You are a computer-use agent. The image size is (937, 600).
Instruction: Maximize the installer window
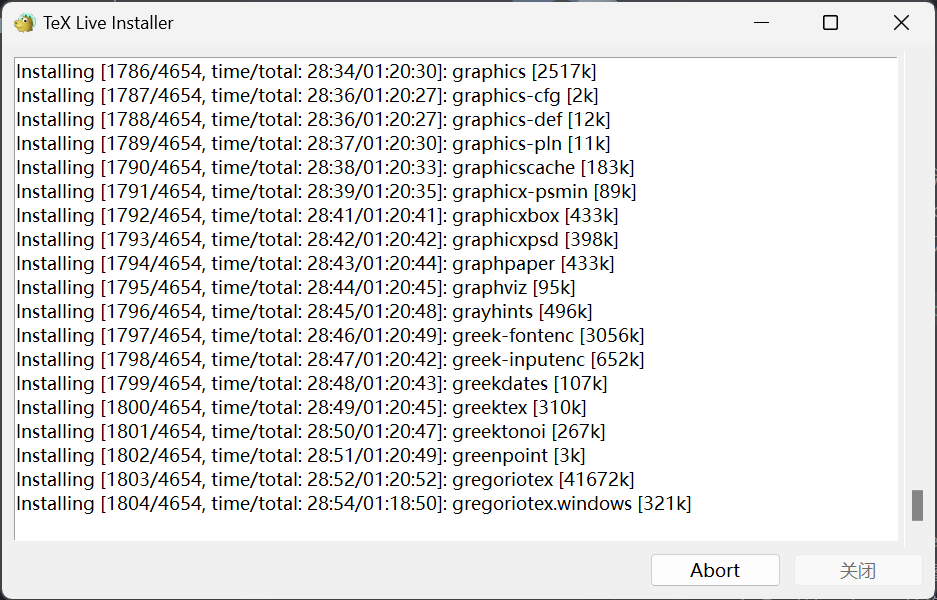click(x=830, y=23)
